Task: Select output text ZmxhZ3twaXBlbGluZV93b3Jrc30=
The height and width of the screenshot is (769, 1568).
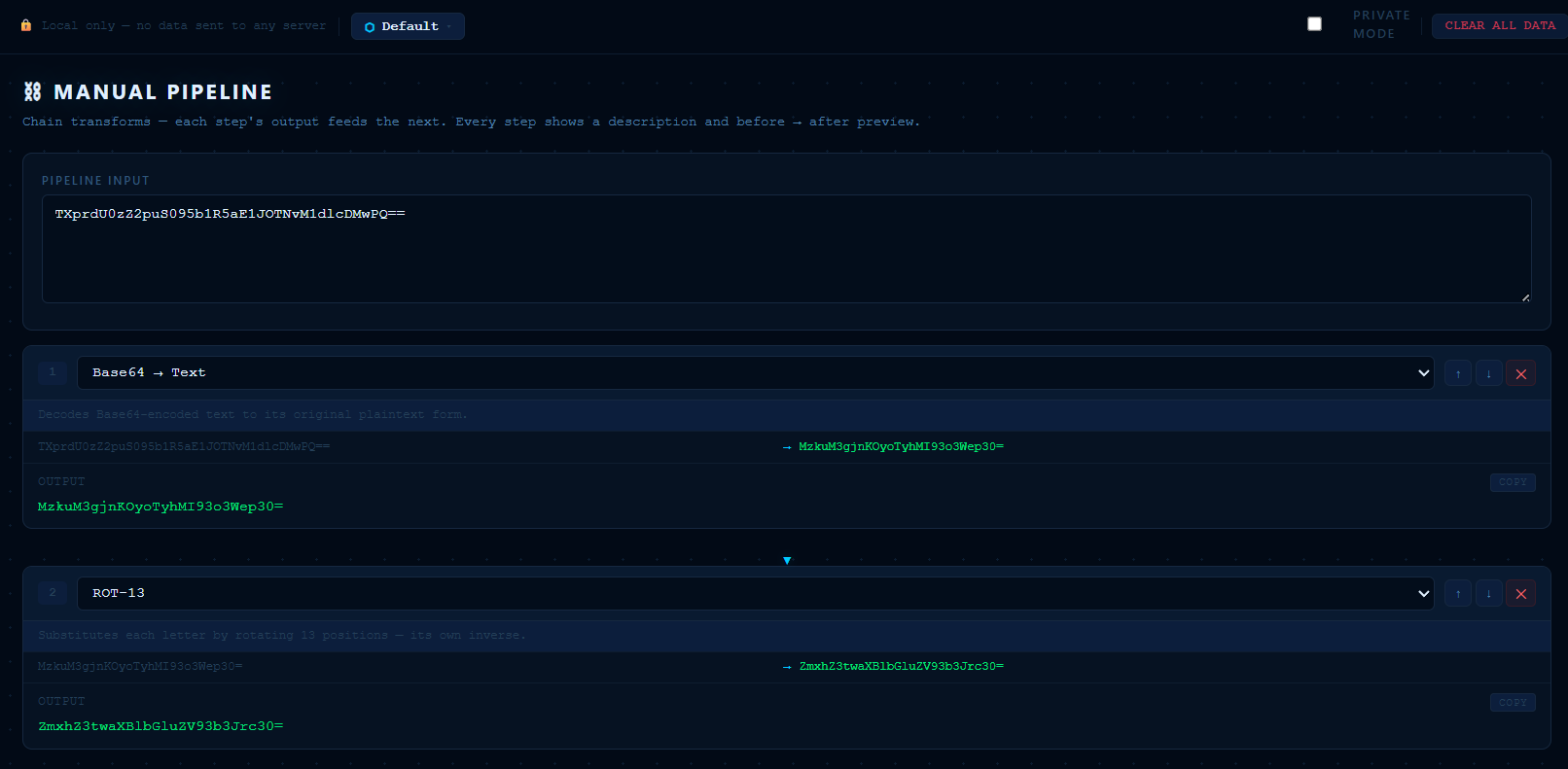Action: tap(160, 726)
